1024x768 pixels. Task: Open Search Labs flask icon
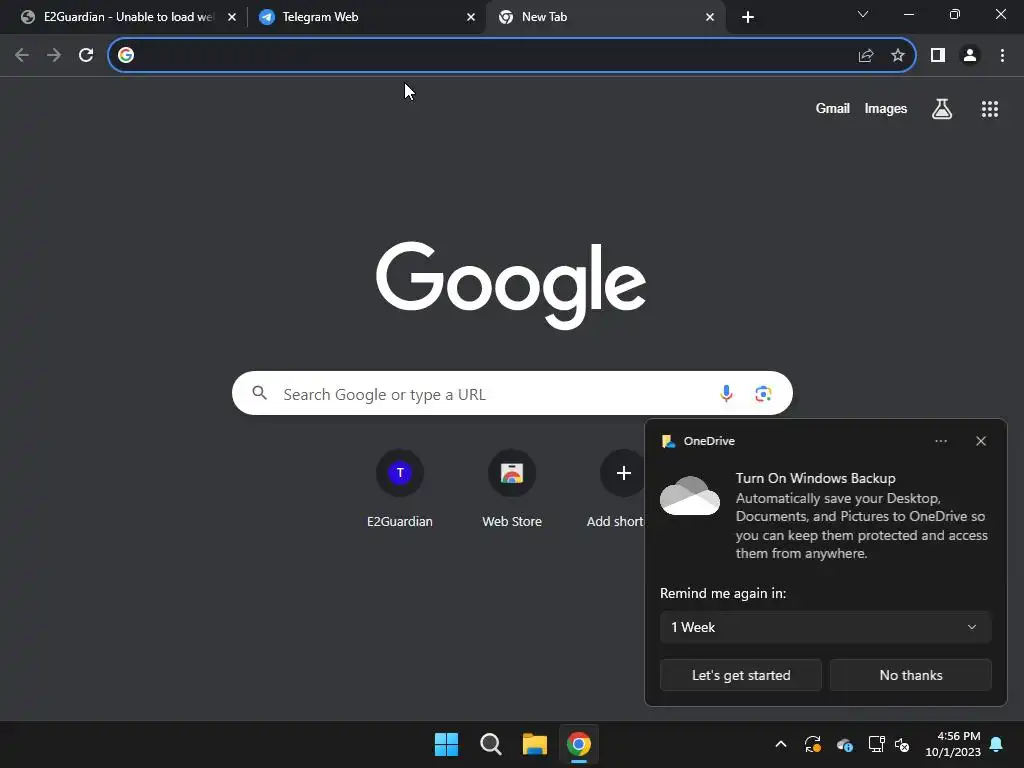point(942,108)
